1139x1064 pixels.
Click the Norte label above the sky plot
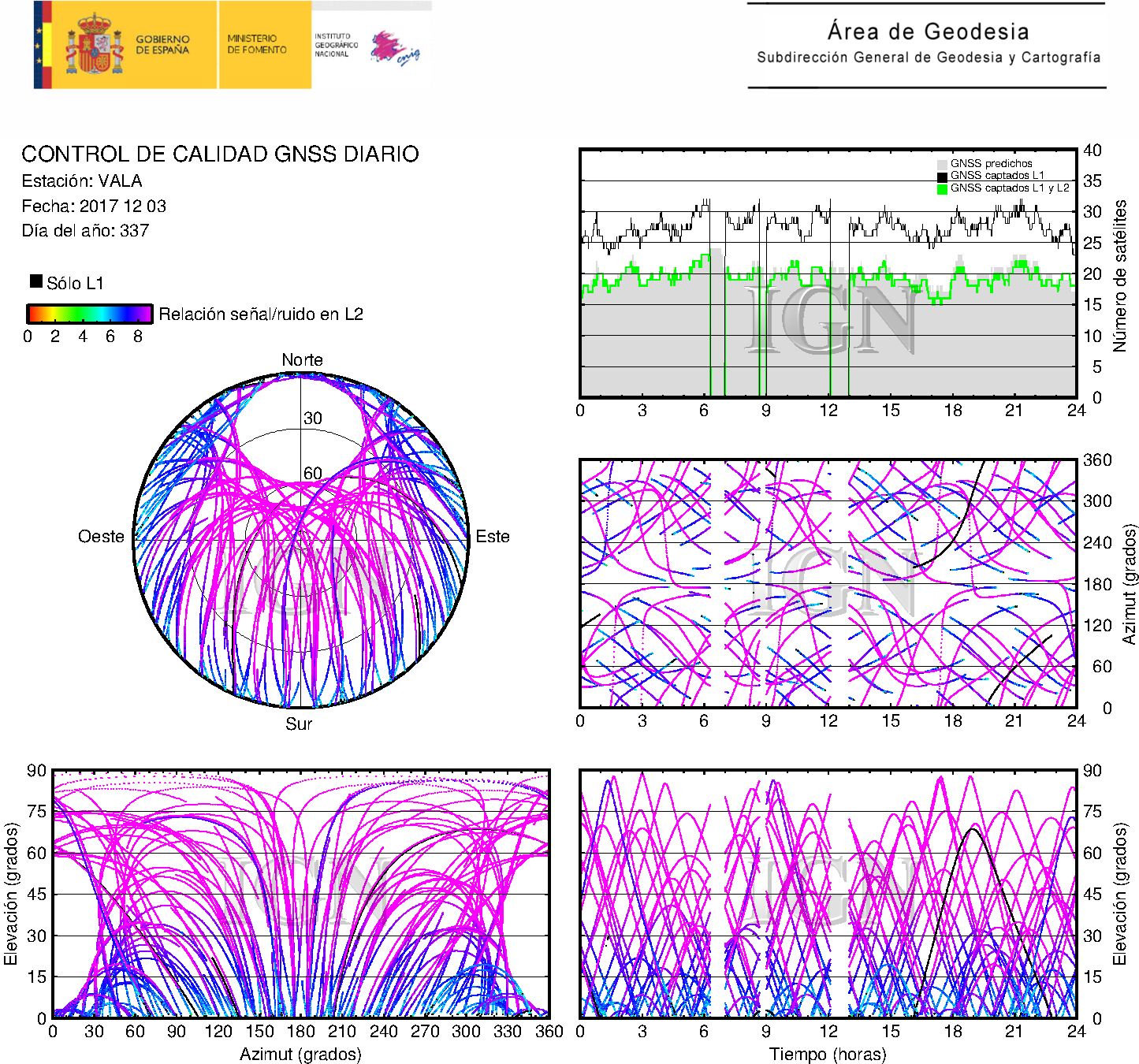(302, 360)
